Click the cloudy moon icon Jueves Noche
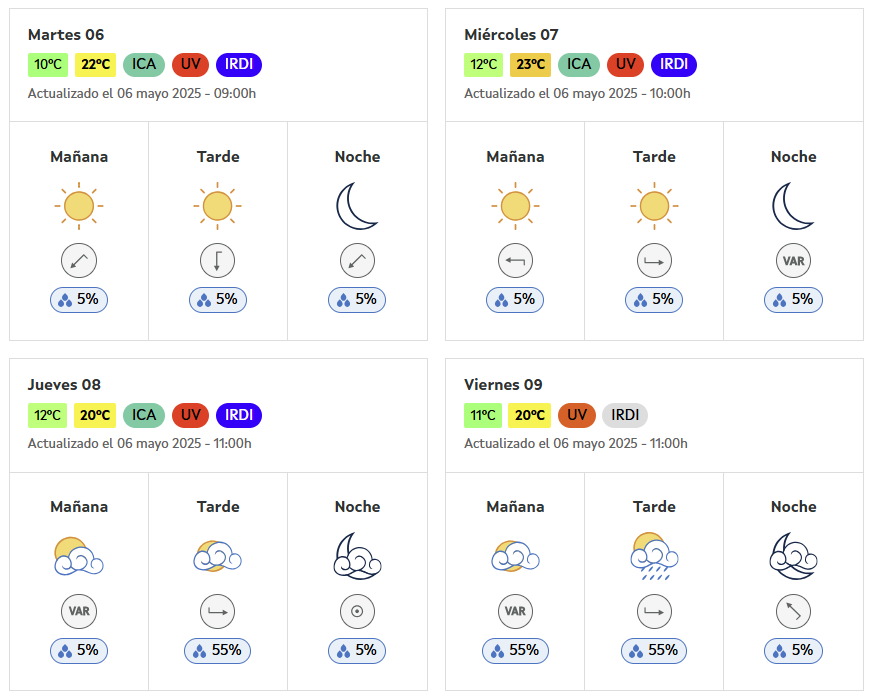Viewport: 874px width, 698px height. click(357, 556)
